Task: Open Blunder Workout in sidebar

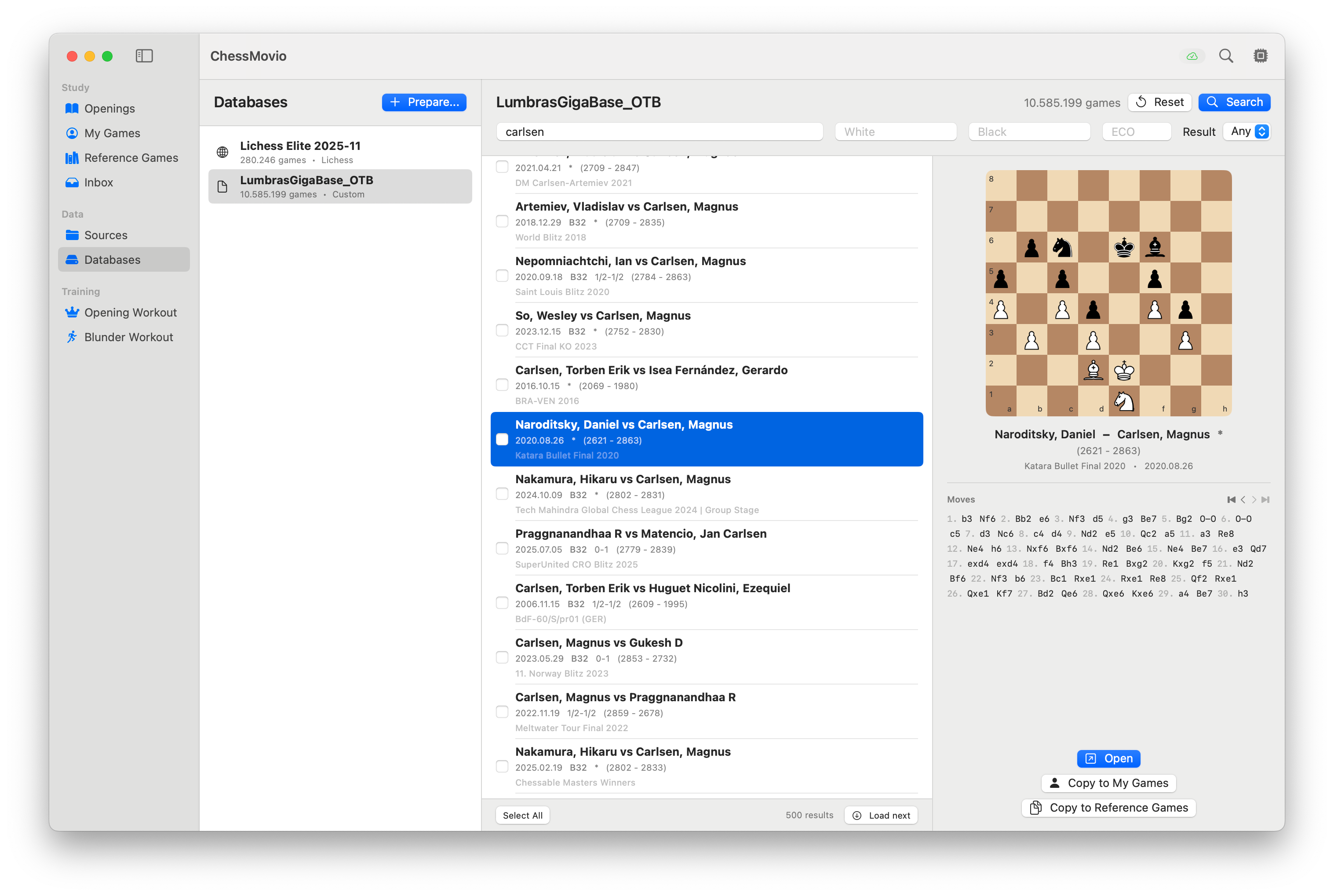Action: [128, 337]
